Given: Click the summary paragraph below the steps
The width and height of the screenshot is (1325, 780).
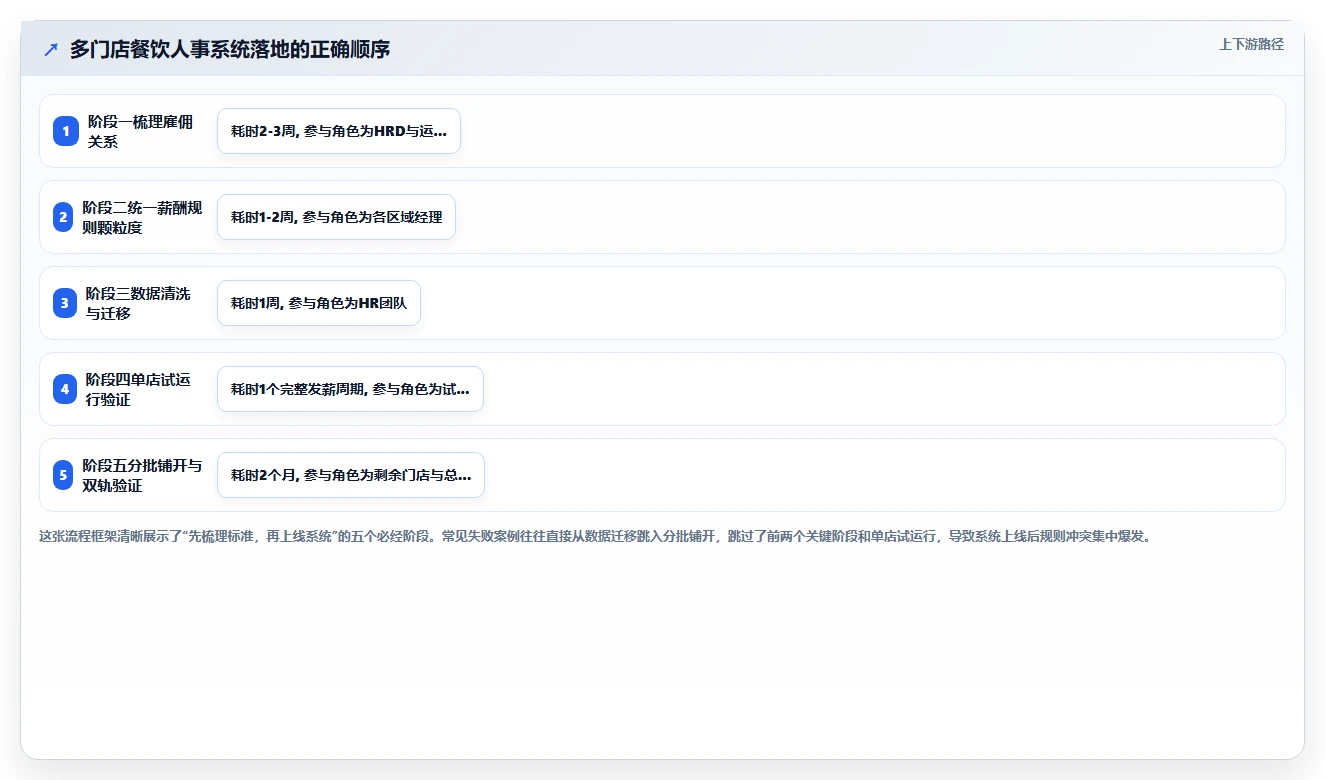Looking at the screenshot, I should [x=596, y=536].
